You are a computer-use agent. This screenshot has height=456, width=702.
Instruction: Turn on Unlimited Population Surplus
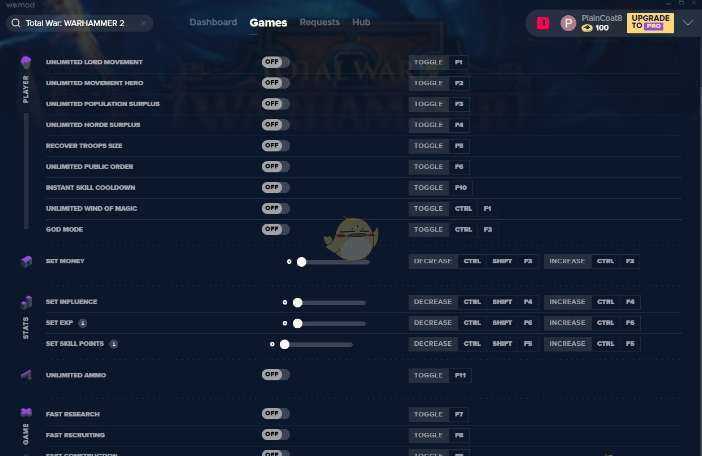point(275,104)
